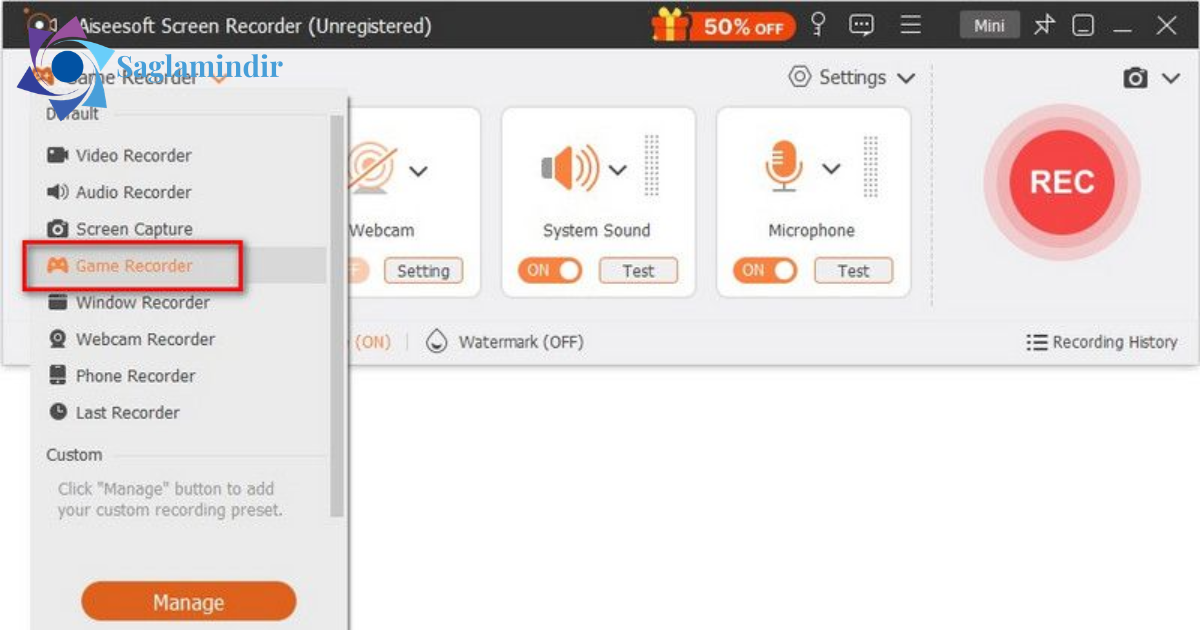
Task: Expand the Webcam dropdown arrow
Action: pyautogui.click(x=418, y=171)
